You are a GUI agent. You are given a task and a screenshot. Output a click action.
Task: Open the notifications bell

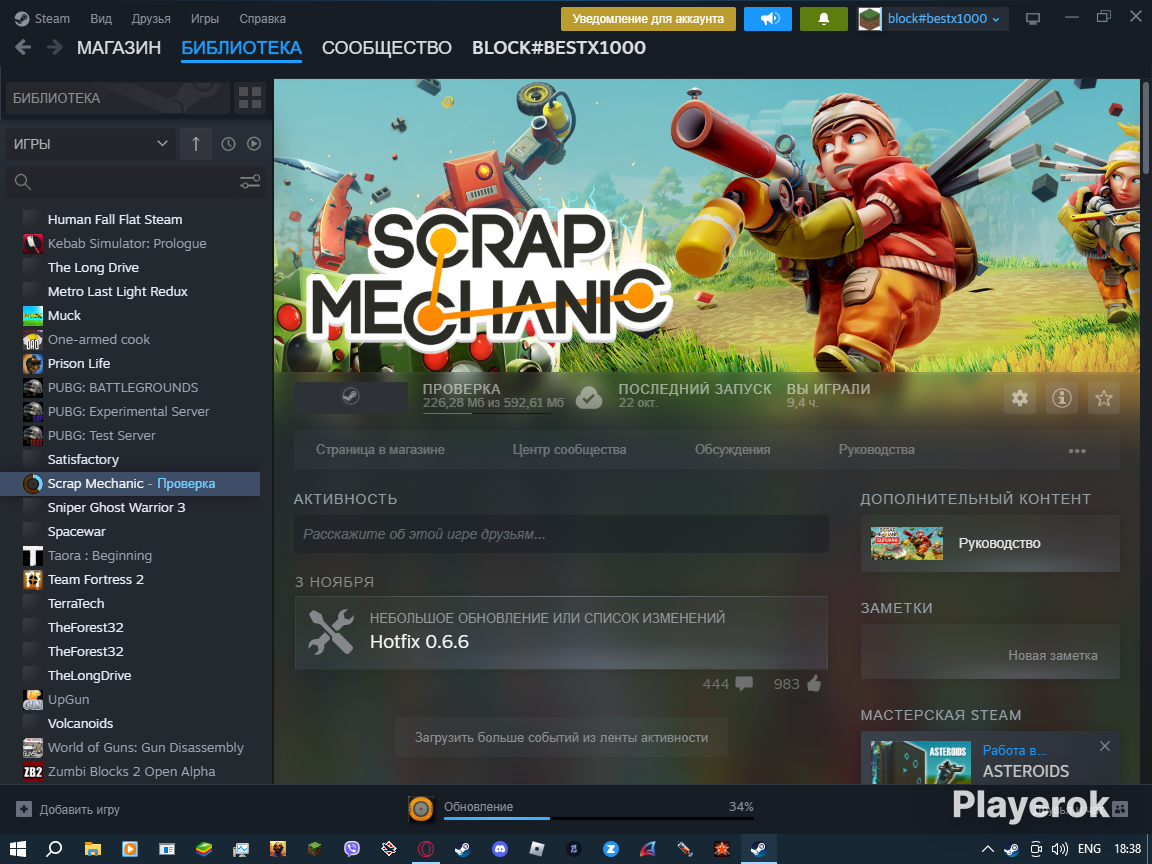click(x=824, y=18)
